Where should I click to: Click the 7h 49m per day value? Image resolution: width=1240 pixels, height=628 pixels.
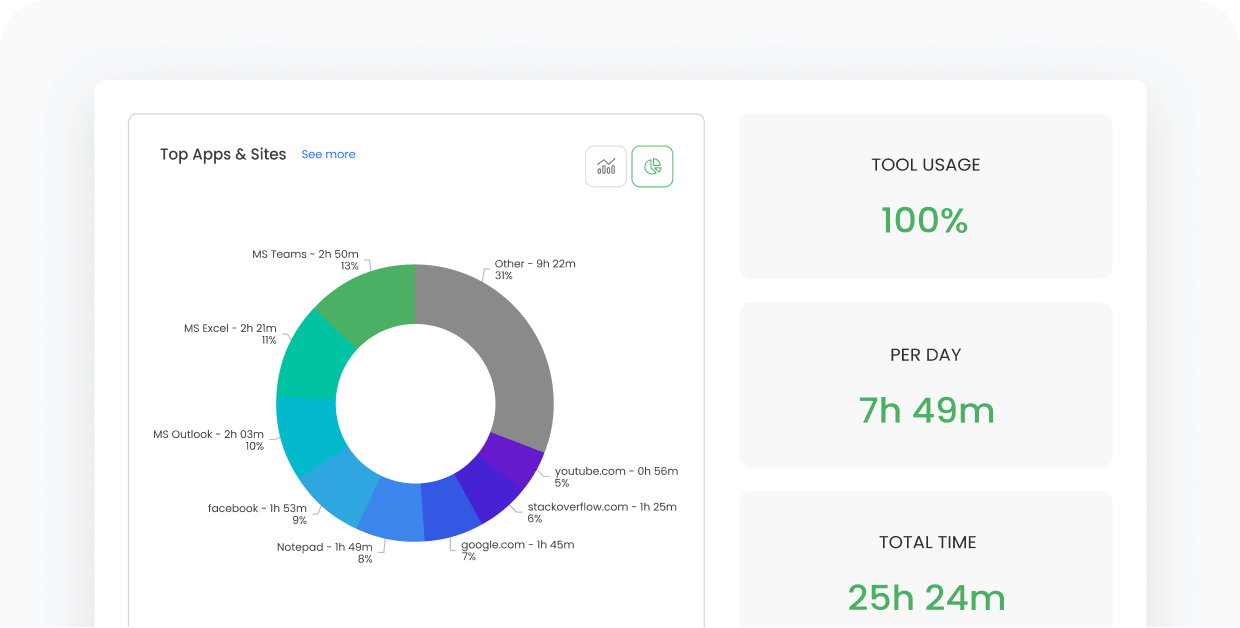(926, 411)
